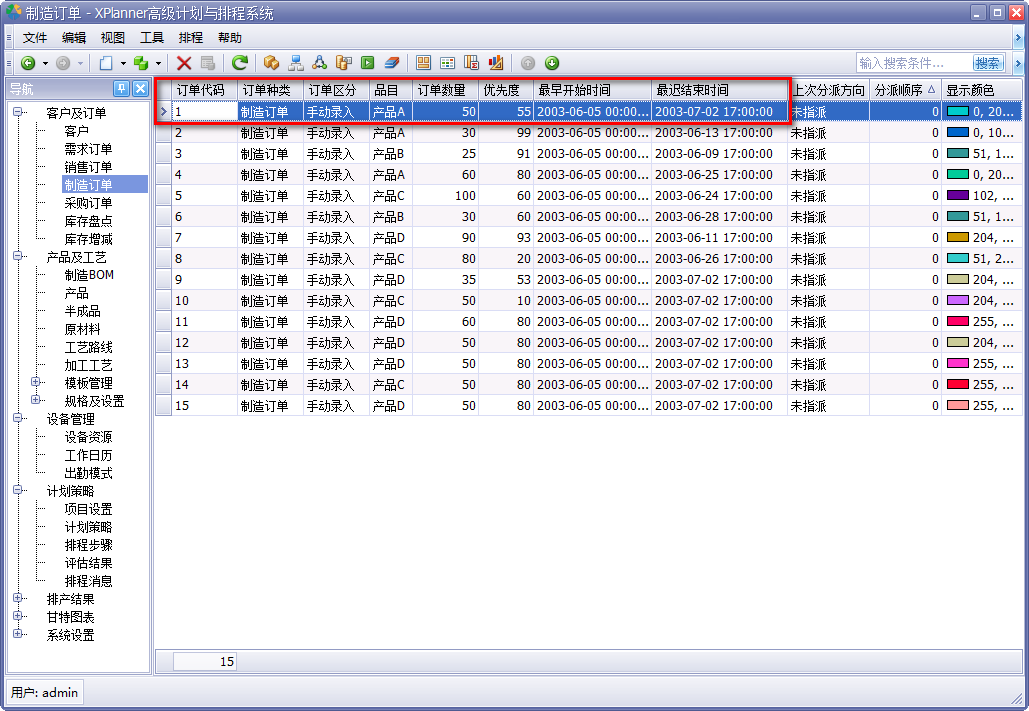
Task: Expand the 系统设置 tree node
Action: point(18,634)
